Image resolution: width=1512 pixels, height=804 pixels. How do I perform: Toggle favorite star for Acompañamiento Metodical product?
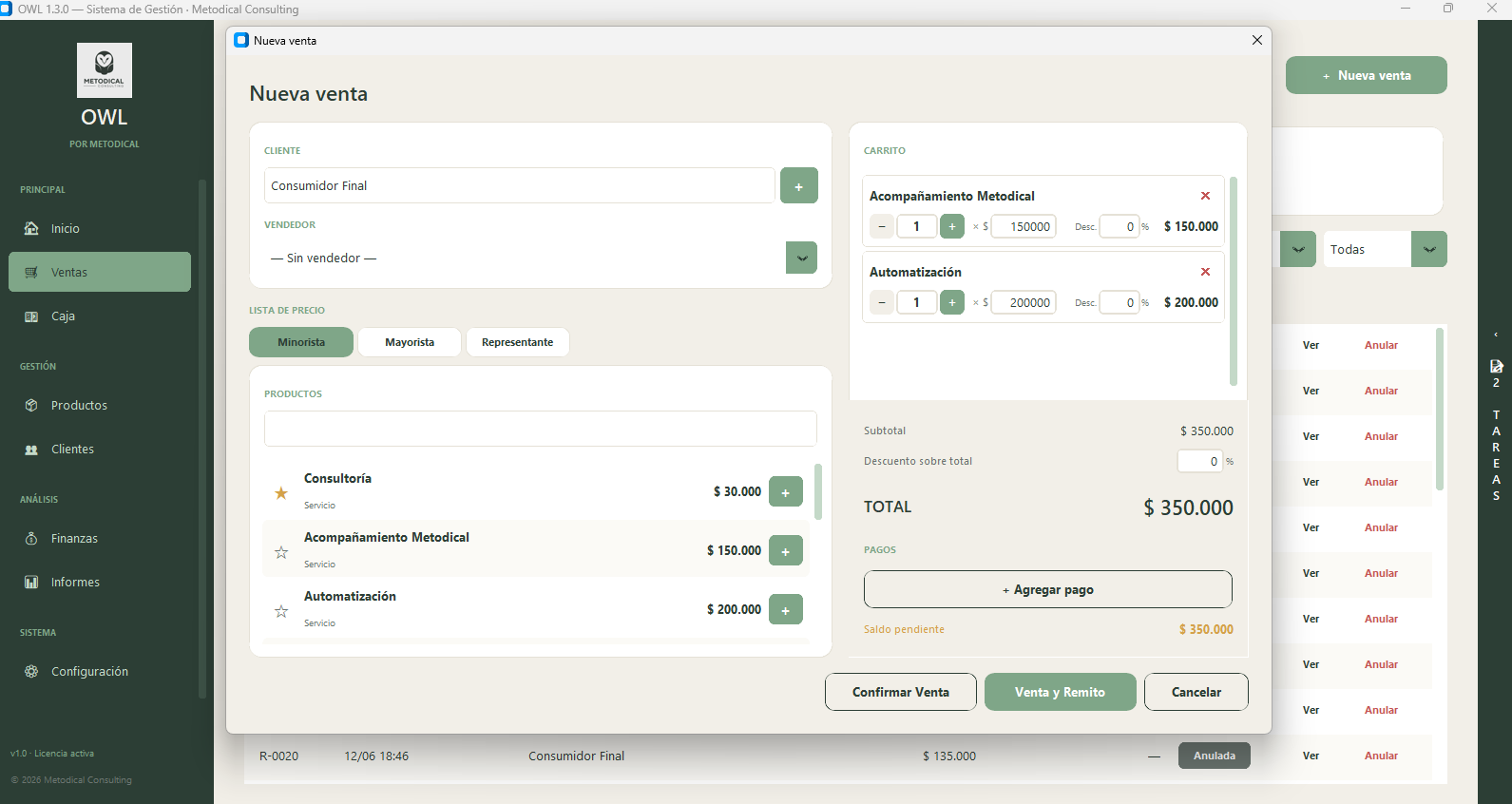(x=281, y=552)
